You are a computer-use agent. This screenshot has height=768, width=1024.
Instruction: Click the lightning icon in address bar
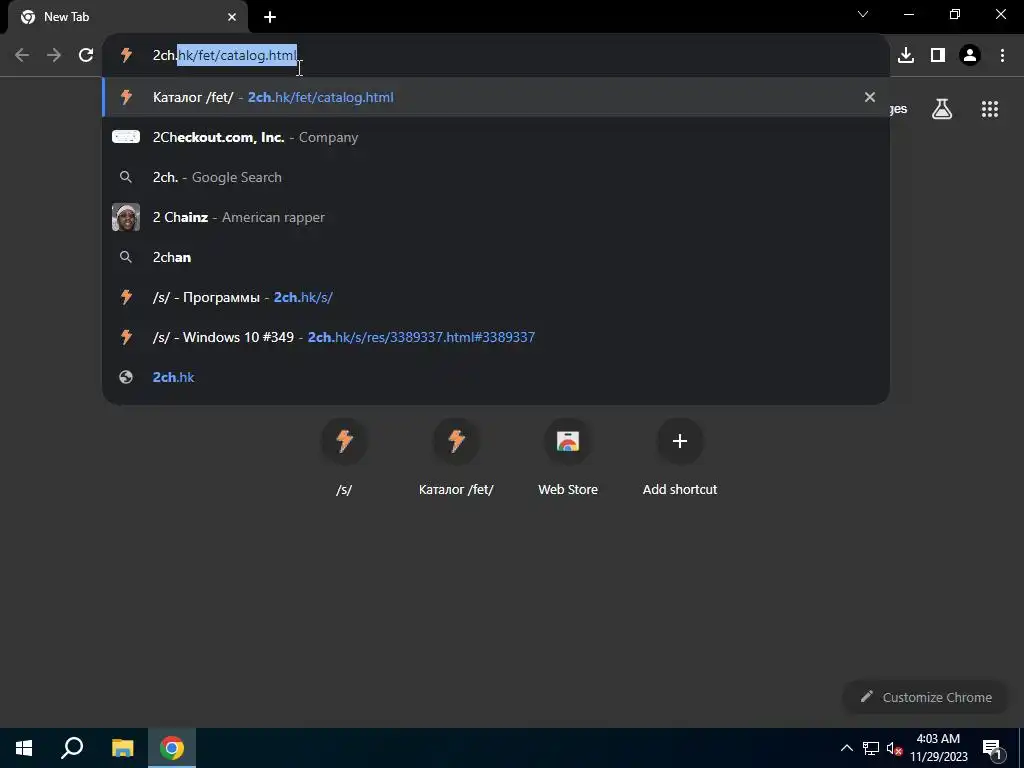pos(126,55)
